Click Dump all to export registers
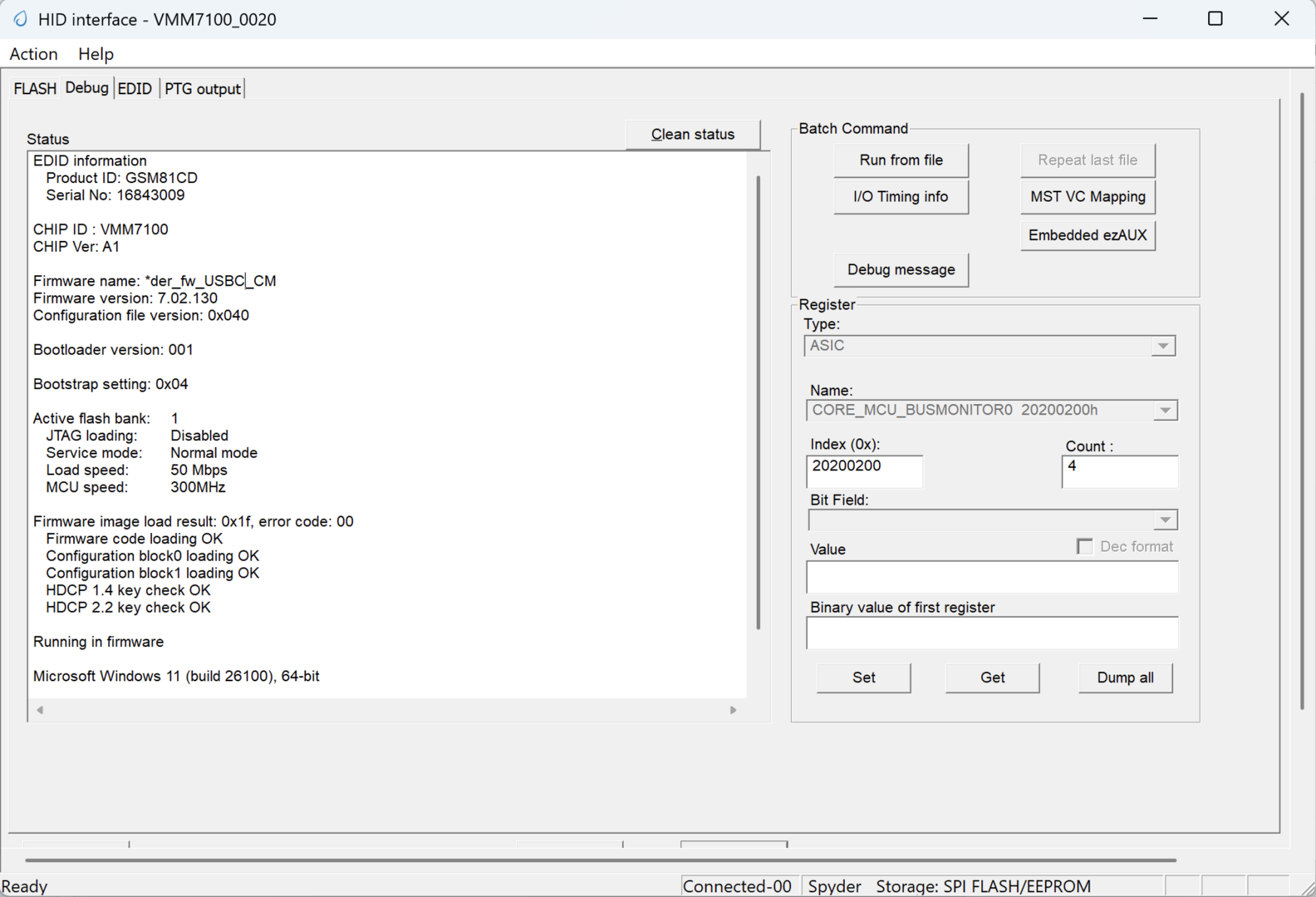1316x897 pixels. coord(1125,678)
